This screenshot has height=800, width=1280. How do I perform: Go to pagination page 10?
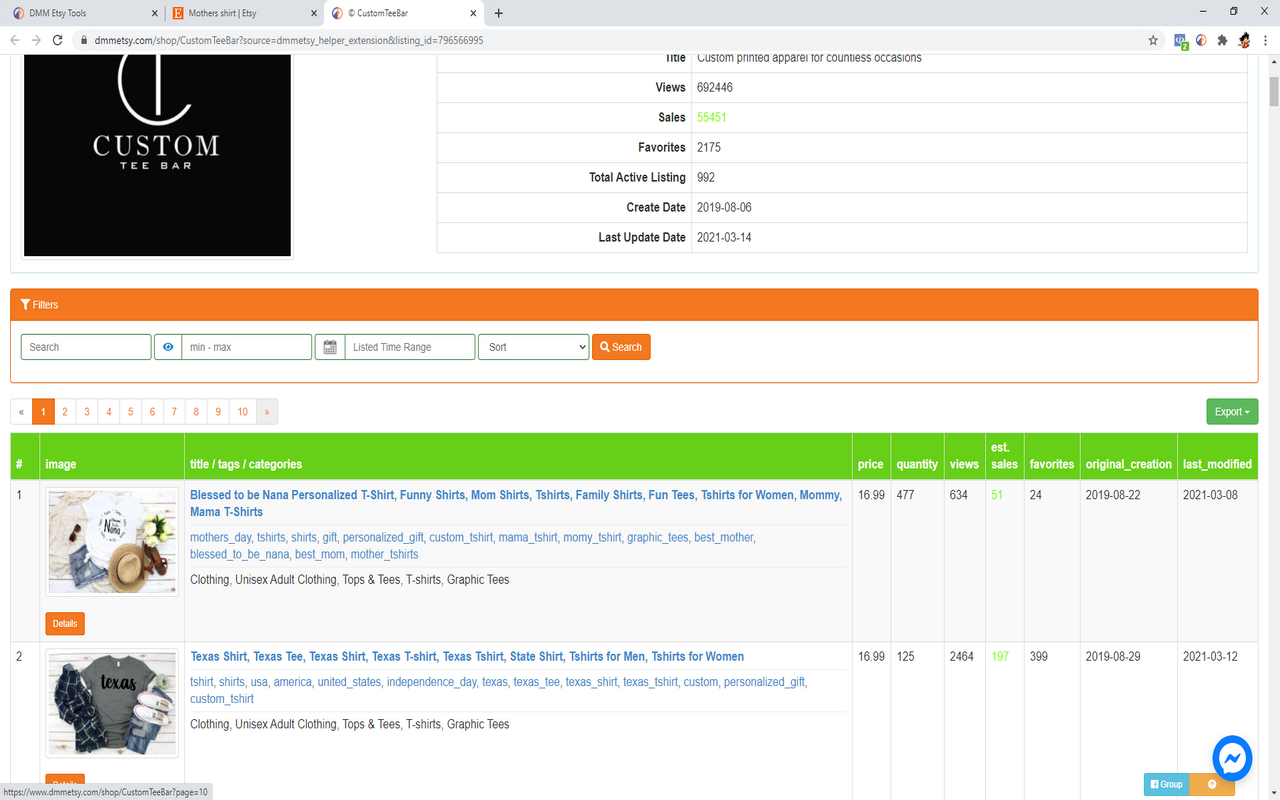coord(243,412)
